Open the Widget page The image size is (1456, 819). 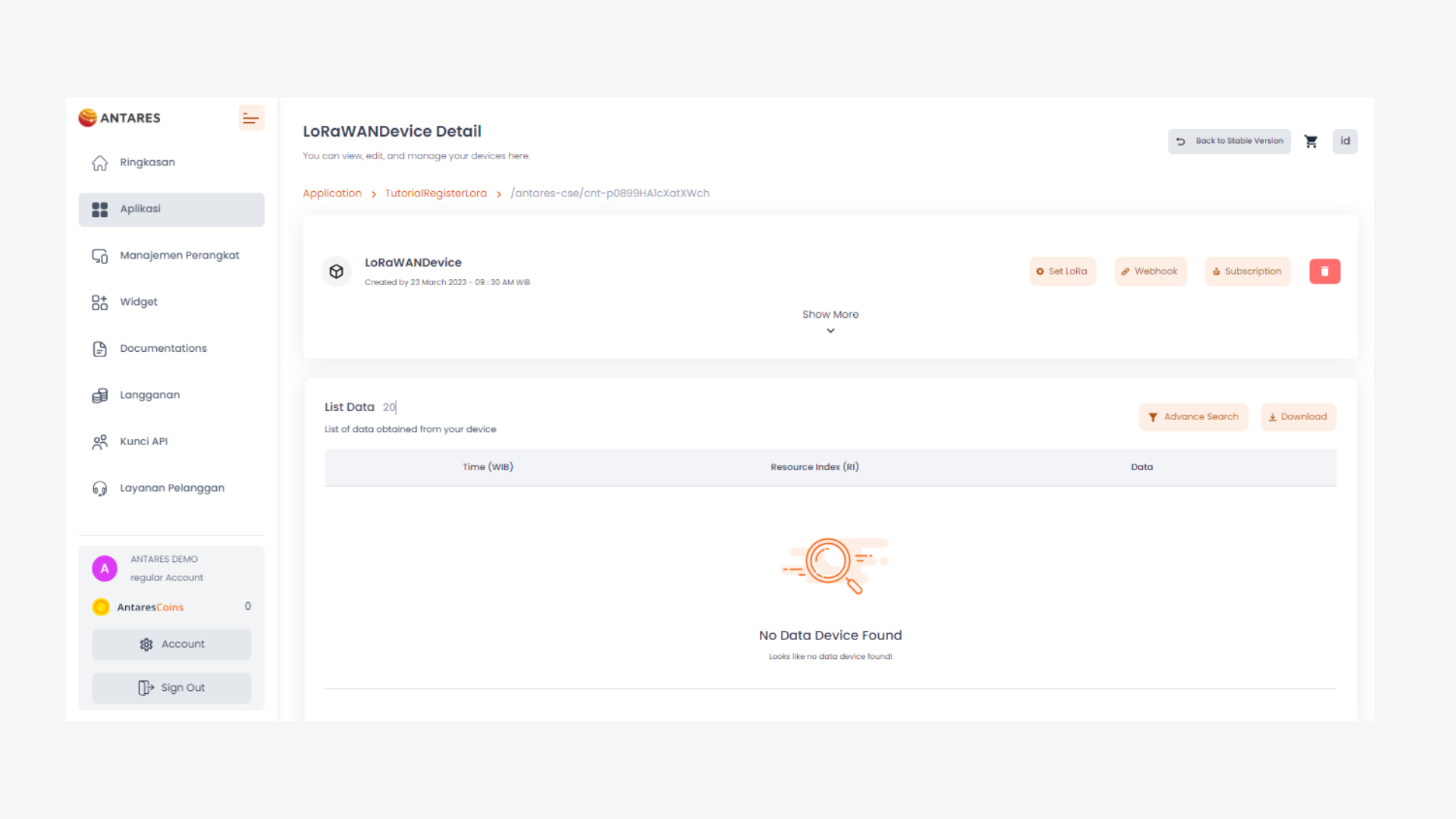pos(171,302)
